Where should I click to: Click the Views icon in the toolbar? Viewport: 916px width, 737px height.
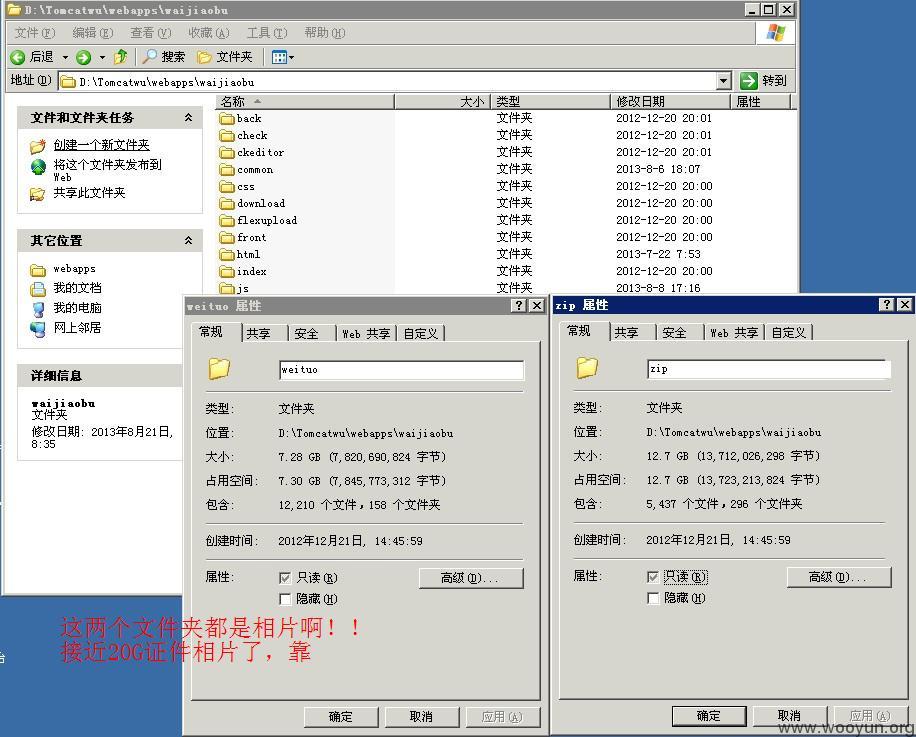pyautogui.click(x=279, y=57)
